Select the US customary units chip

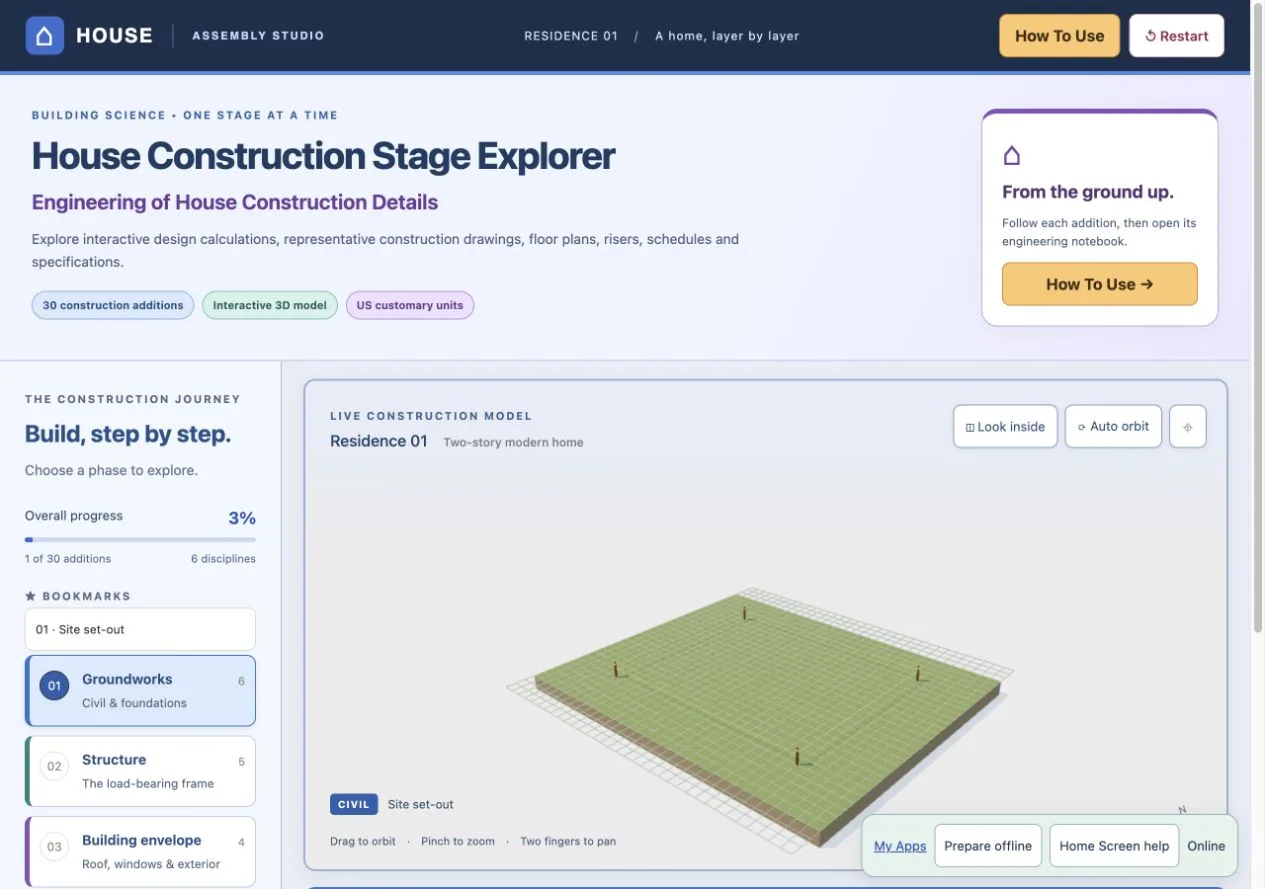(410, 305)
